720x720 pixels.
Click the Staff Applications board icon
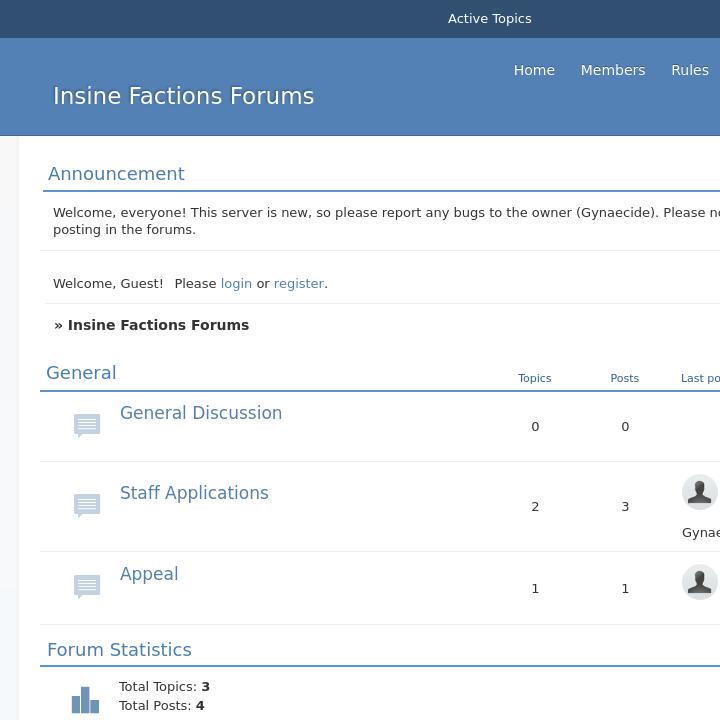(x=87, y=505)
